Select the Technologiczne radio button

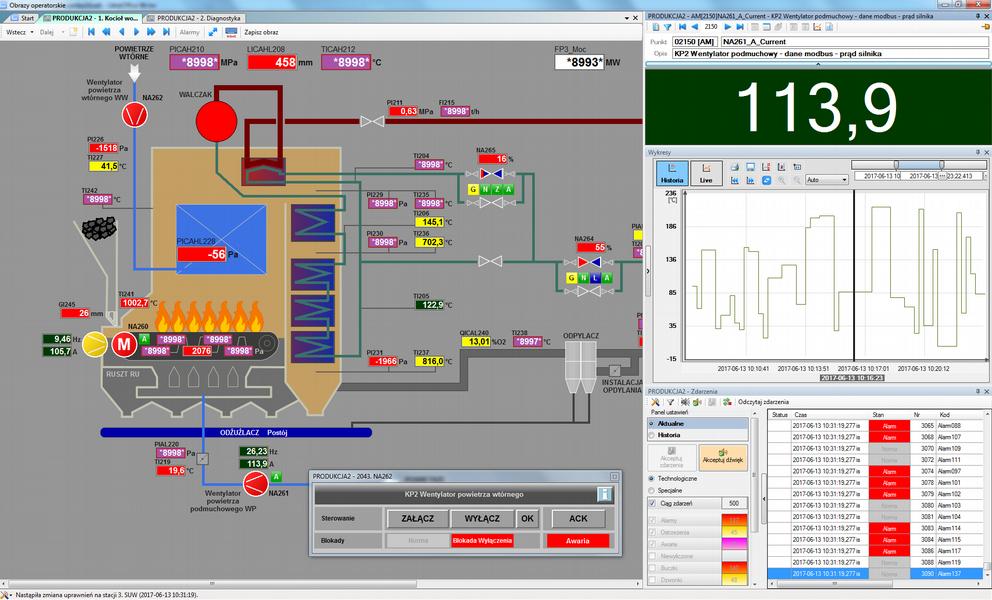tap(652, 479)
